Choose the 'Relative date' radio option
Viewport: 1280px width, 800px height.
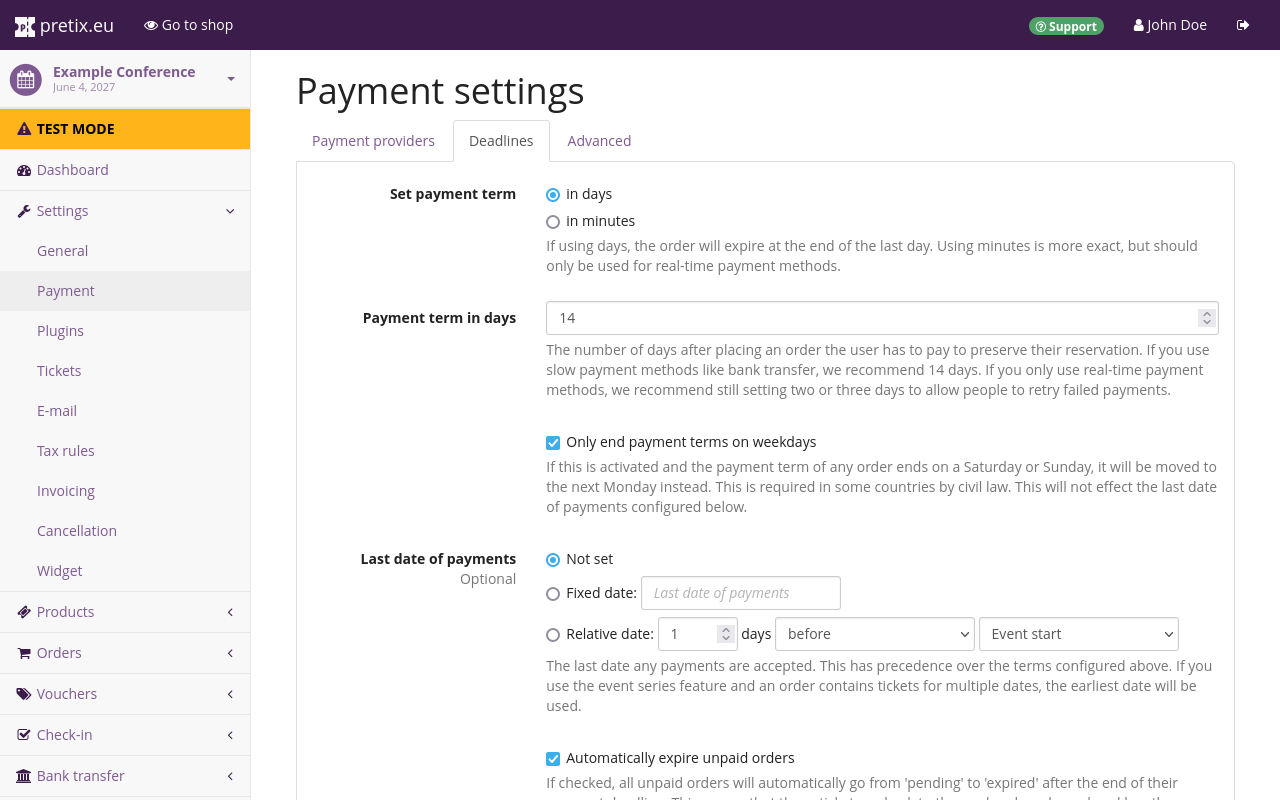click(553, 635)
